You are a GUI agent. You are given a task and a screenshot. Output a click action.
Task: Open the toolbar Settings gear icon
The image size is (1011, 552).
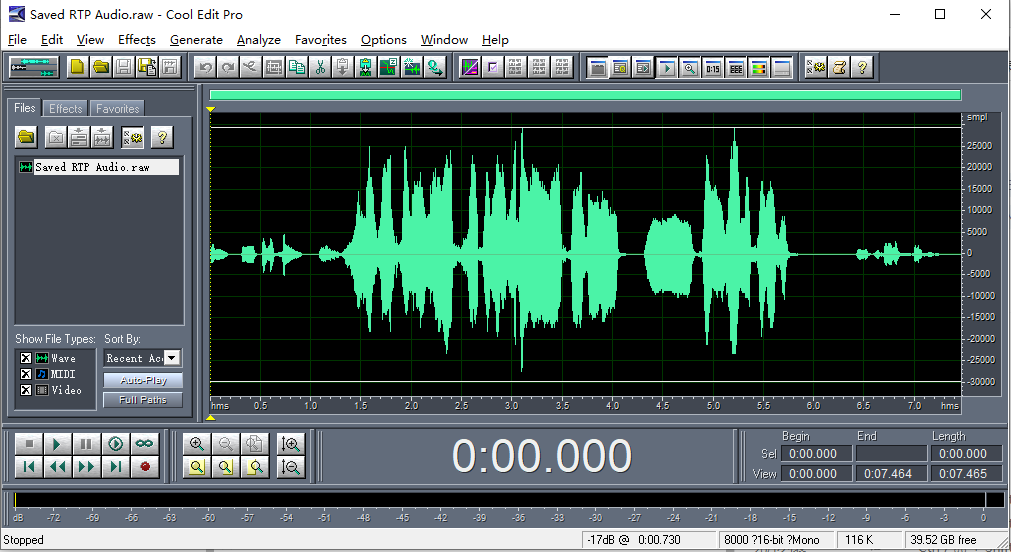(816, 67)
